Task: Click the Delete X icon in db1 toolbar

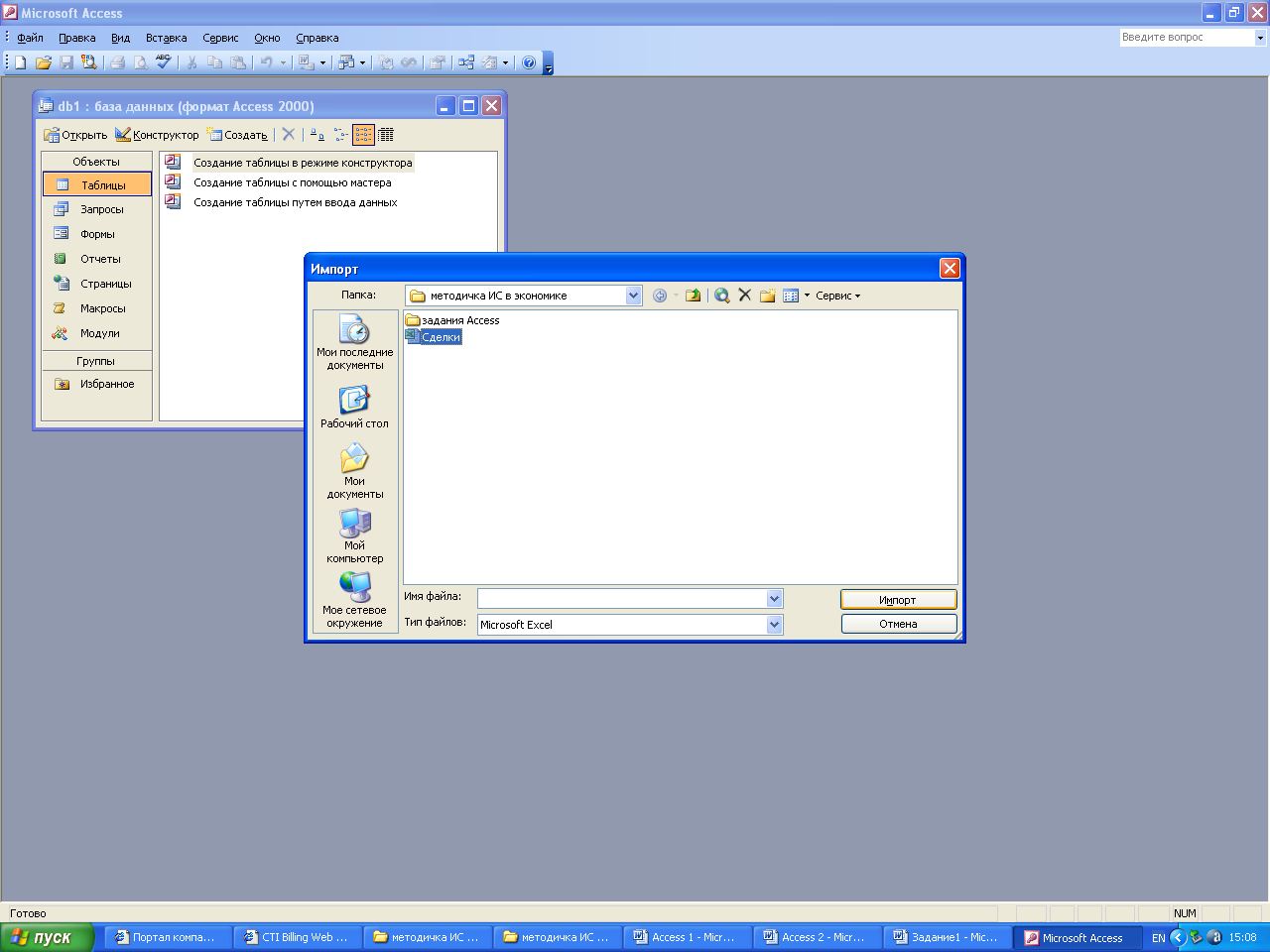Action: [x=289, y=135]
